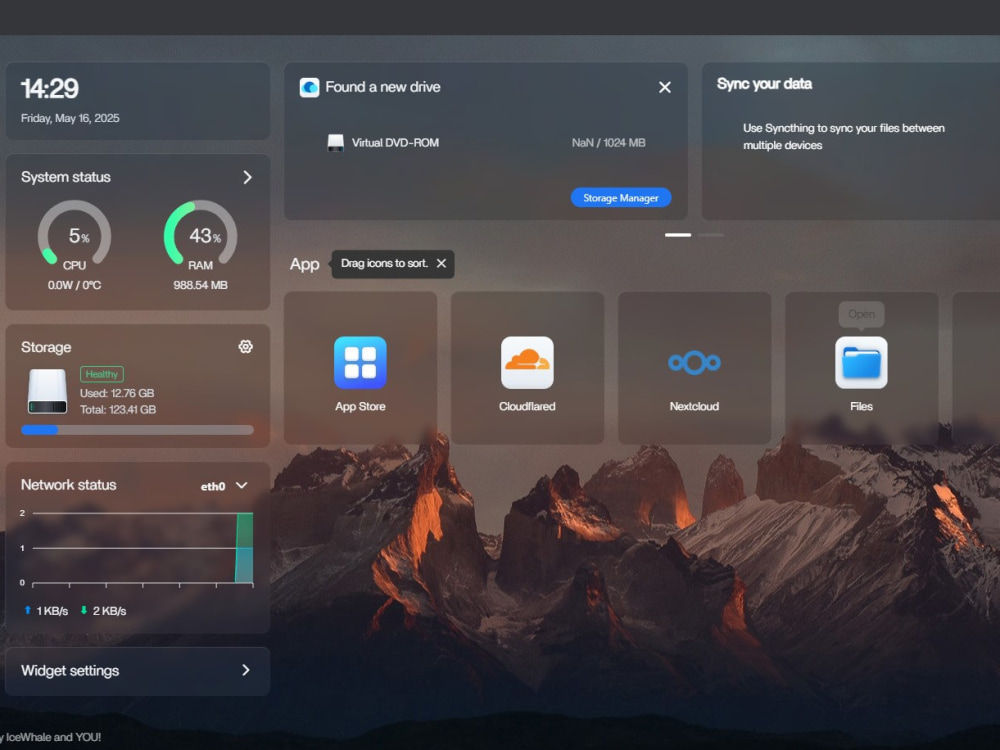The image size is (1000, 750).
Task: Open Storage settings gear icon
Action: 246,346
